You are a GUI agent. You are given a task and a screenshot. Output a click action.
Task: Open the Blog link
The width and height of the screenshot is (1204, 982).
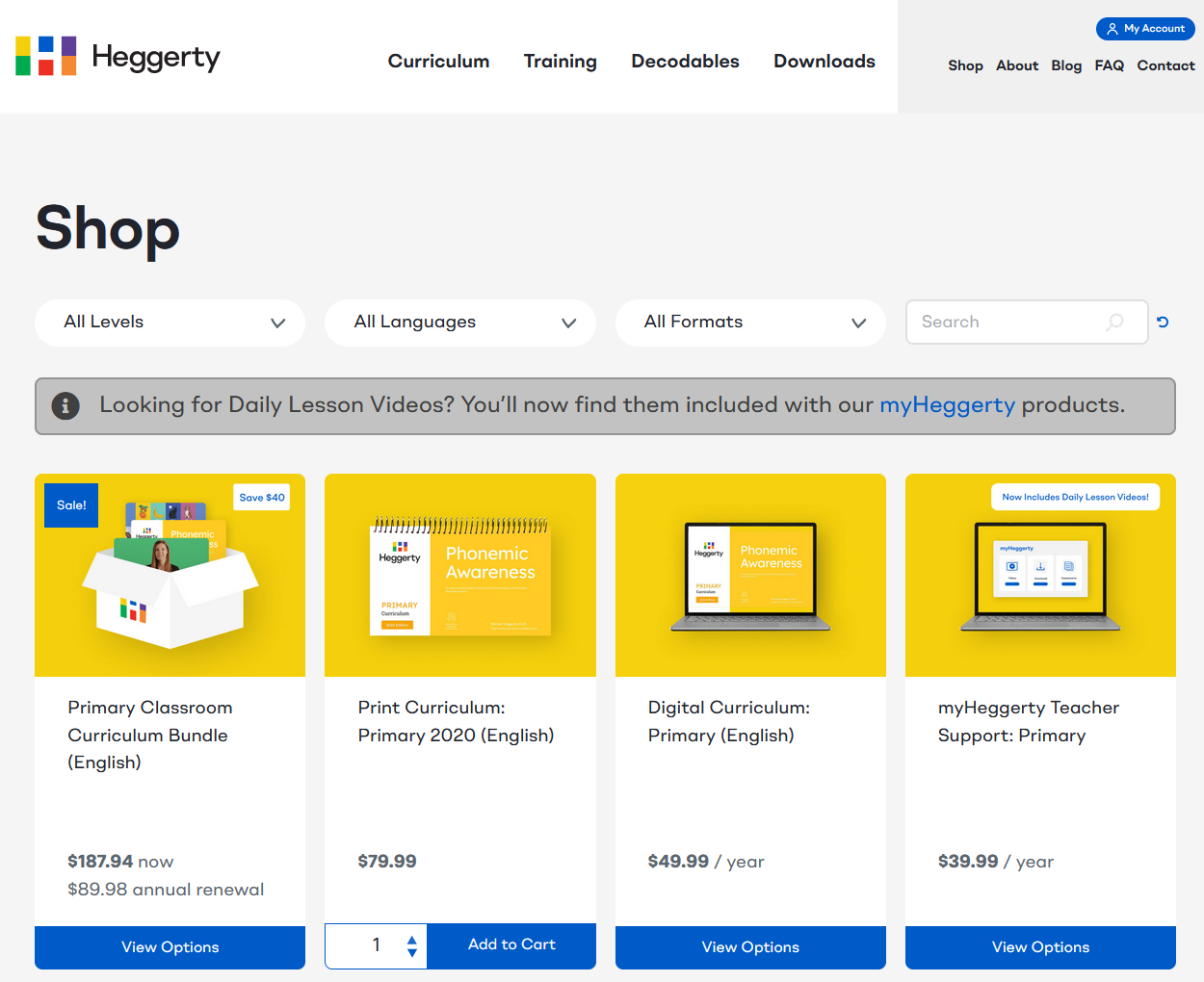1066,65
